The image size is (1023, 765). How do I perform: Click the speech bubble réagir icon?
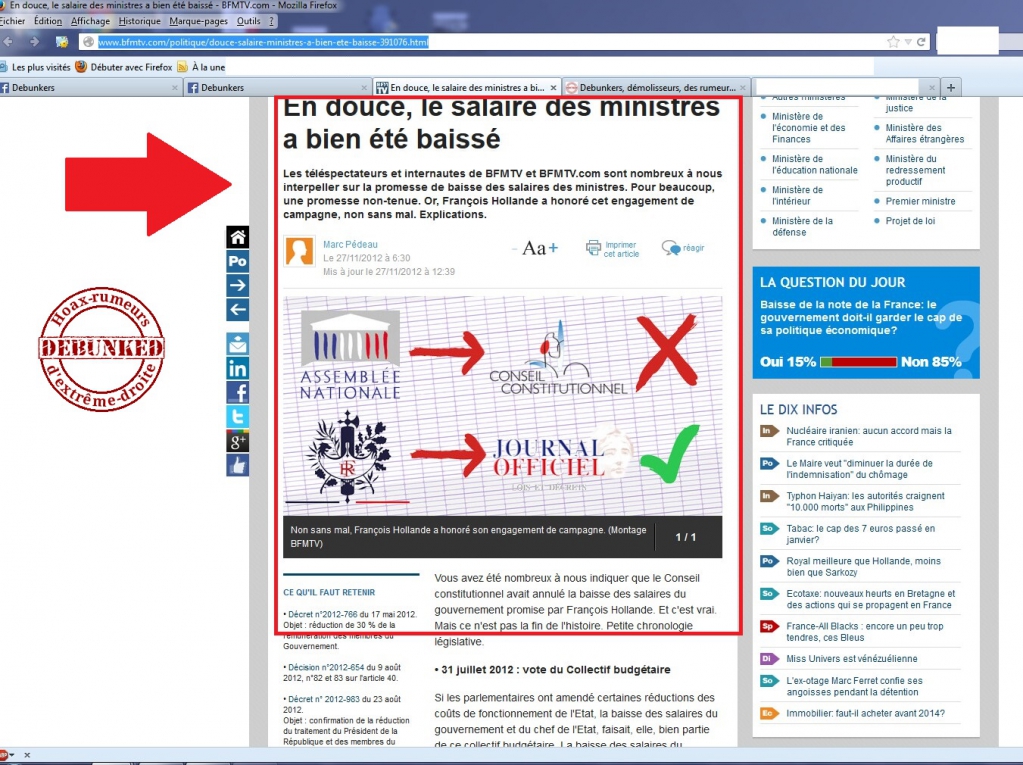tap(671, 248)
